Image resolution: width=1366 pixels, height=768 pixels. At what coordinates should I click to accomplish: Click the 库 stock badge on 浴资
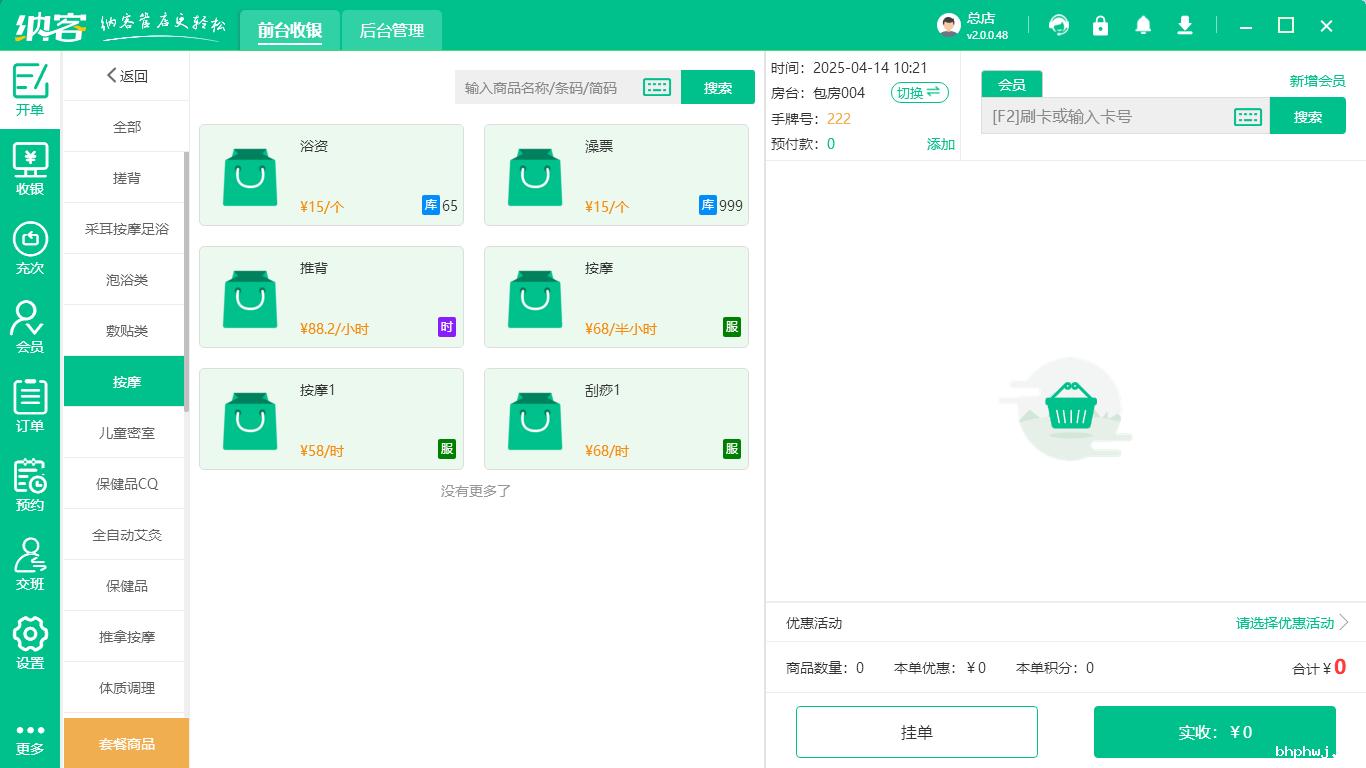coord(431,206)
